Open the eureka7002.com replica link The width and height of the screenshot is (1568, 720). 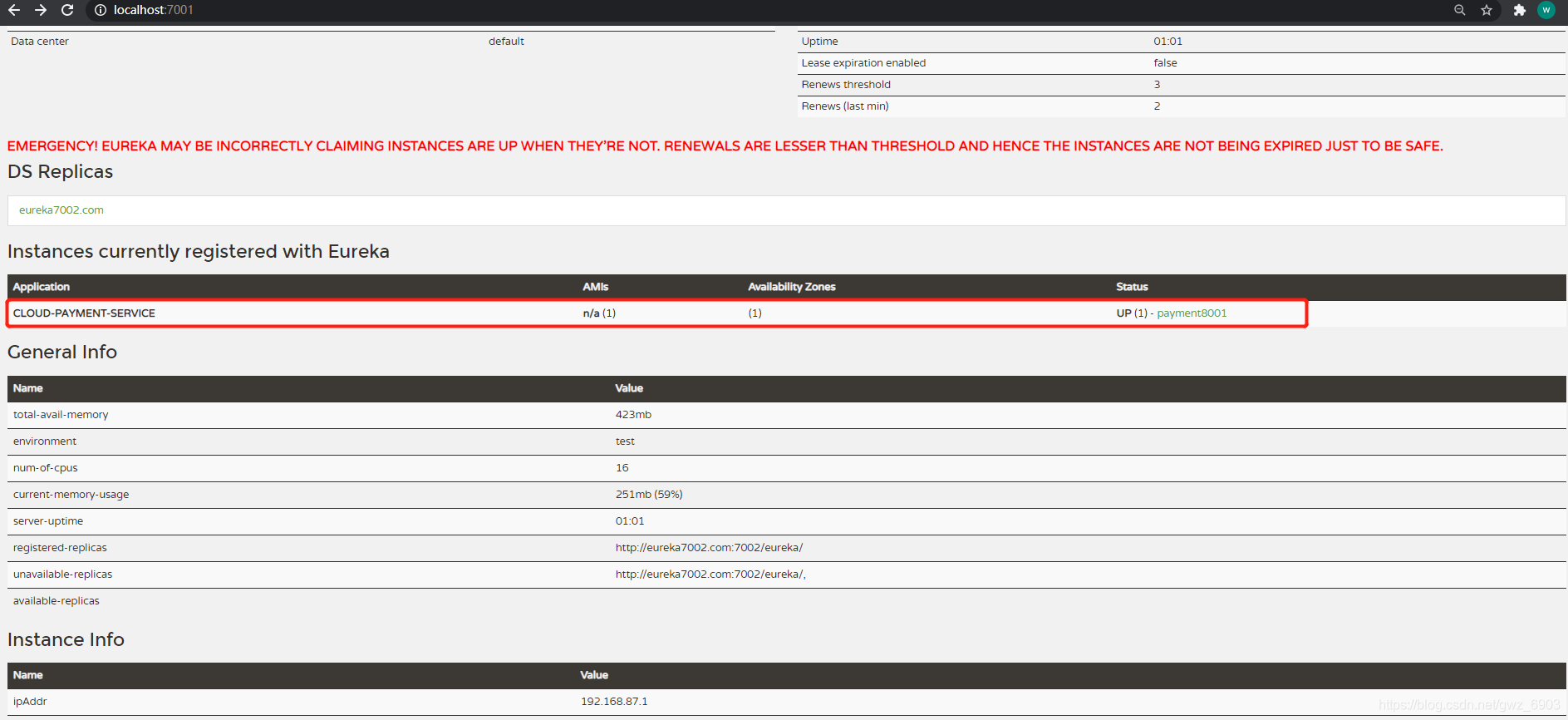click(x=61, y=210)
